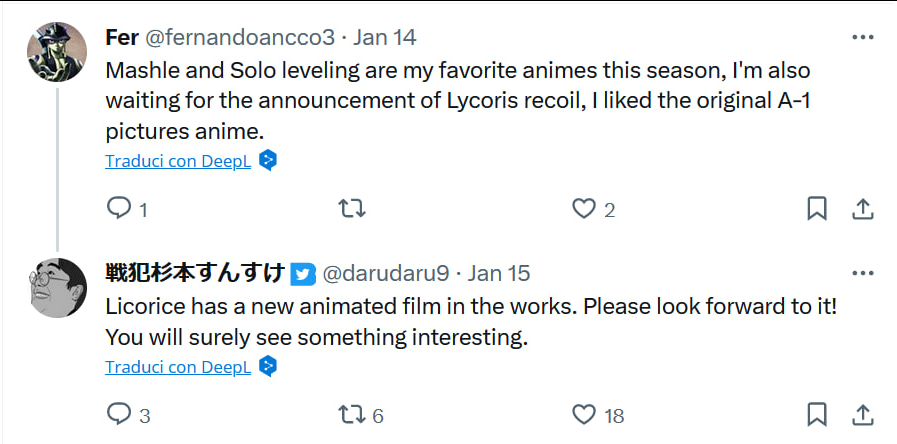897x444 pixels.
Task: Translate Fer's tweet with DeepL
Action: 178,161
